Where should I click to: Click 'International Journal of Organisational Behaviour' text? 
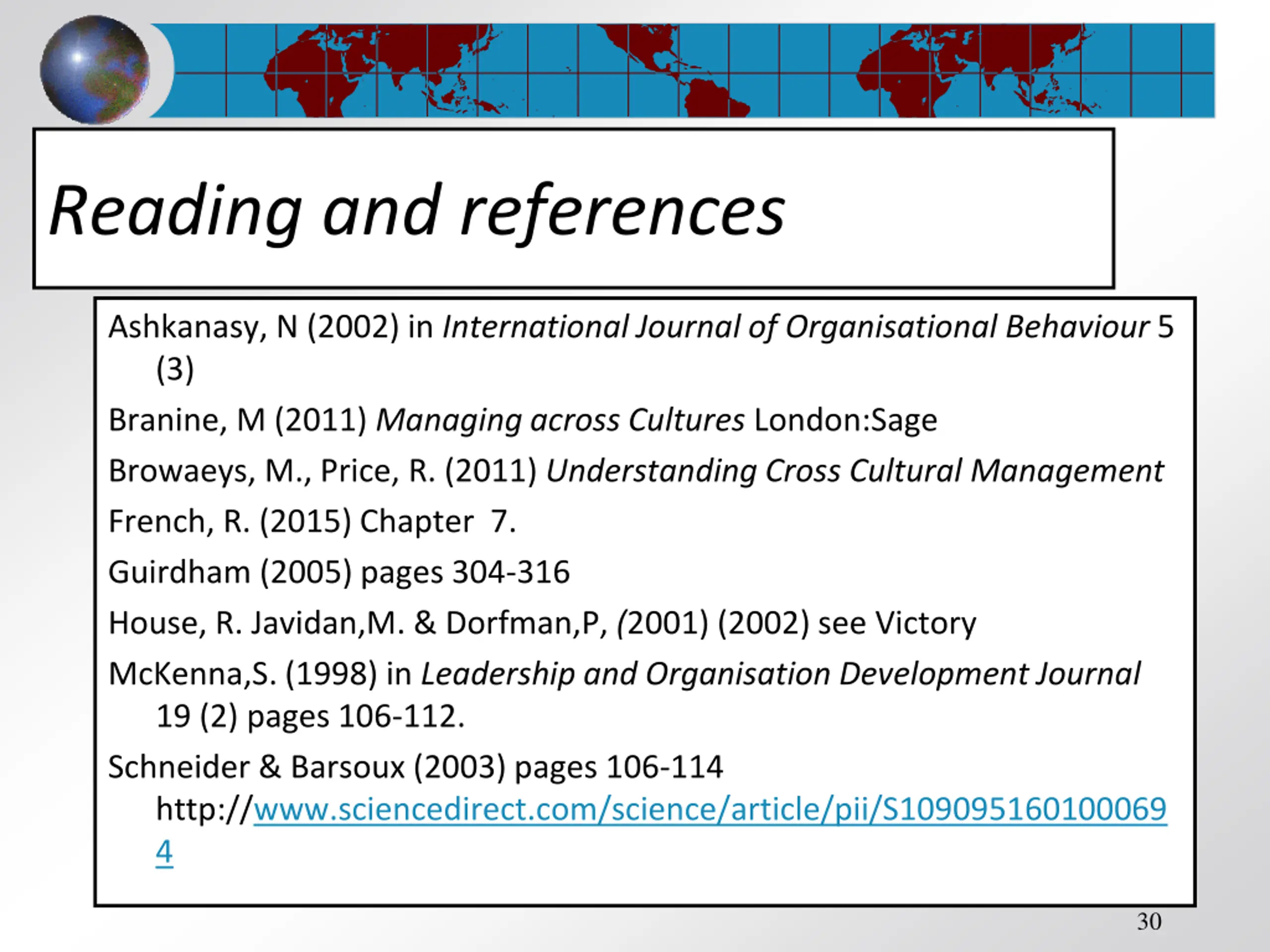[x=795, y=327]
